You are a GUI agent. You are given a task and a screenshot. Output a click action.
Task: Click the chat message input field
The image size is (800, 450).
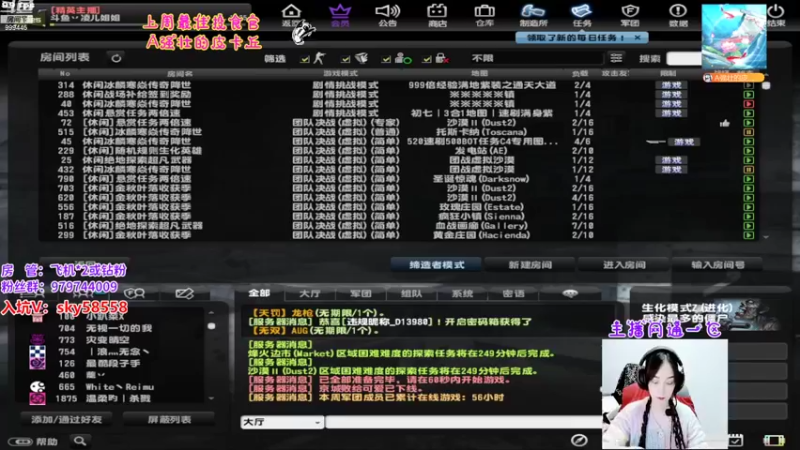pos(463,422)
